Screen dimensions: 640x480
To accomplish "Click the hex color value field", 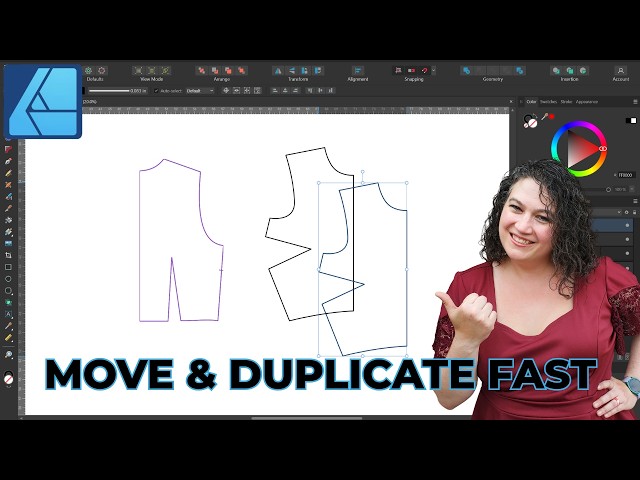I will (625, 175).
